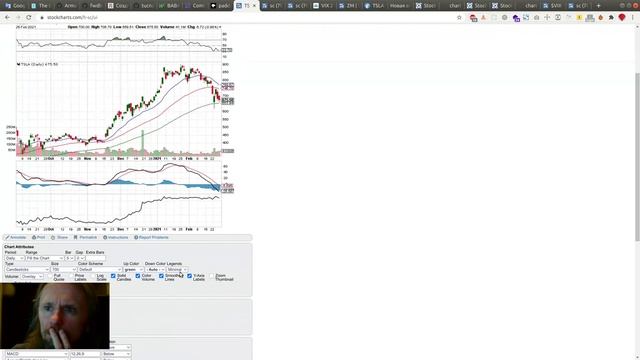
Task: Open the Up Color dropdown set to green
Action: (133, 269)
